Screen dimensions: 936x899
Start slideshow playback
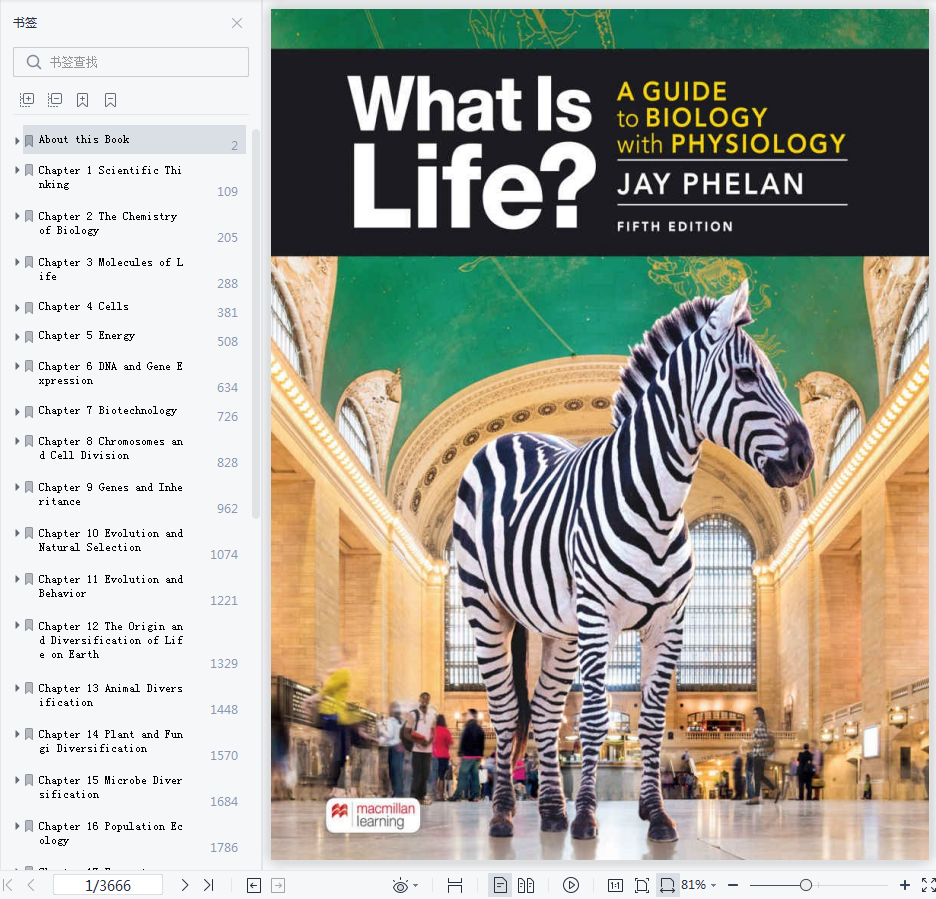tap(571, 885)
